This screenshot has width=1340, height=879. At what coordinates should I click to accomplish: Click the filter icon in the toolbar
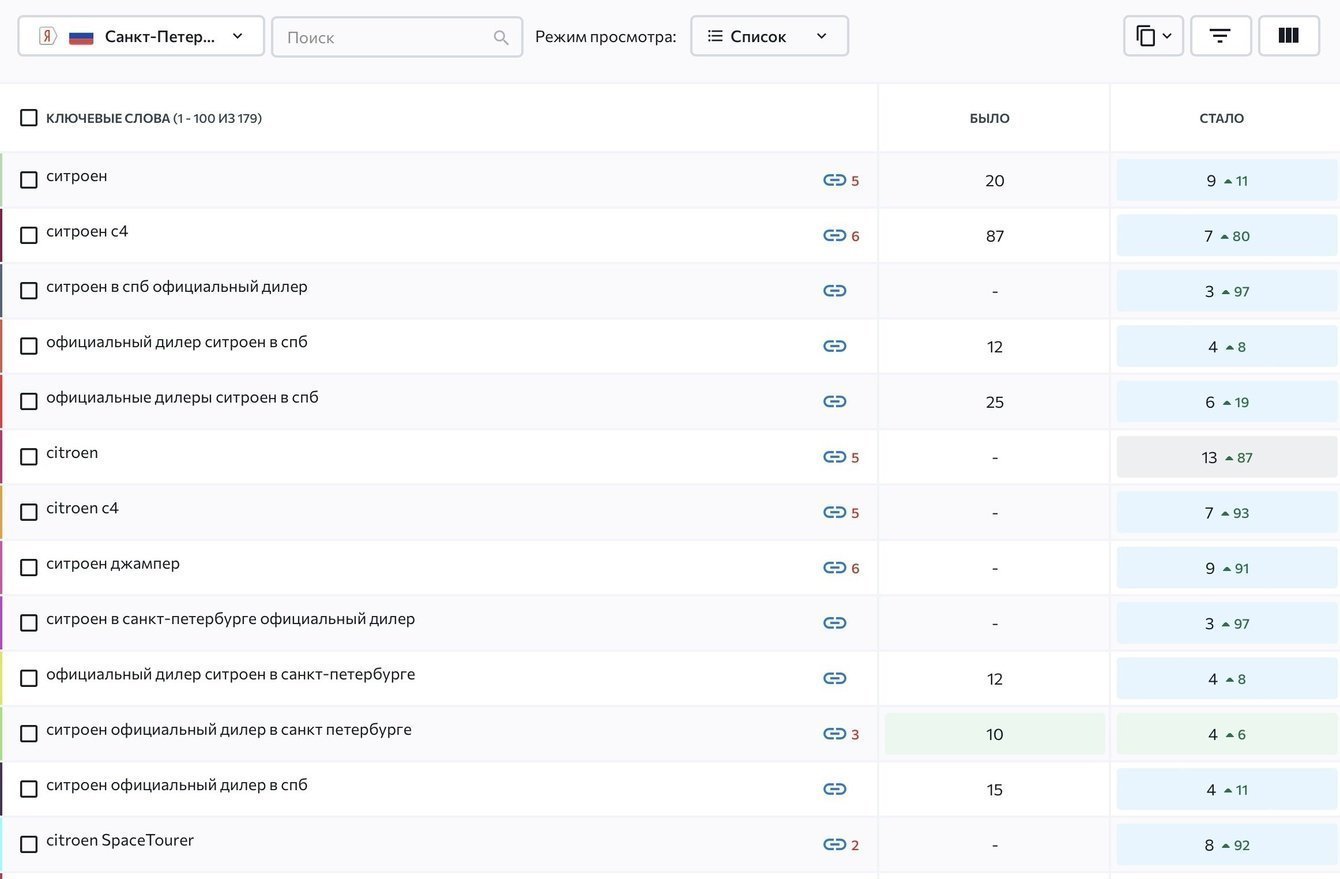[1220, 36]
